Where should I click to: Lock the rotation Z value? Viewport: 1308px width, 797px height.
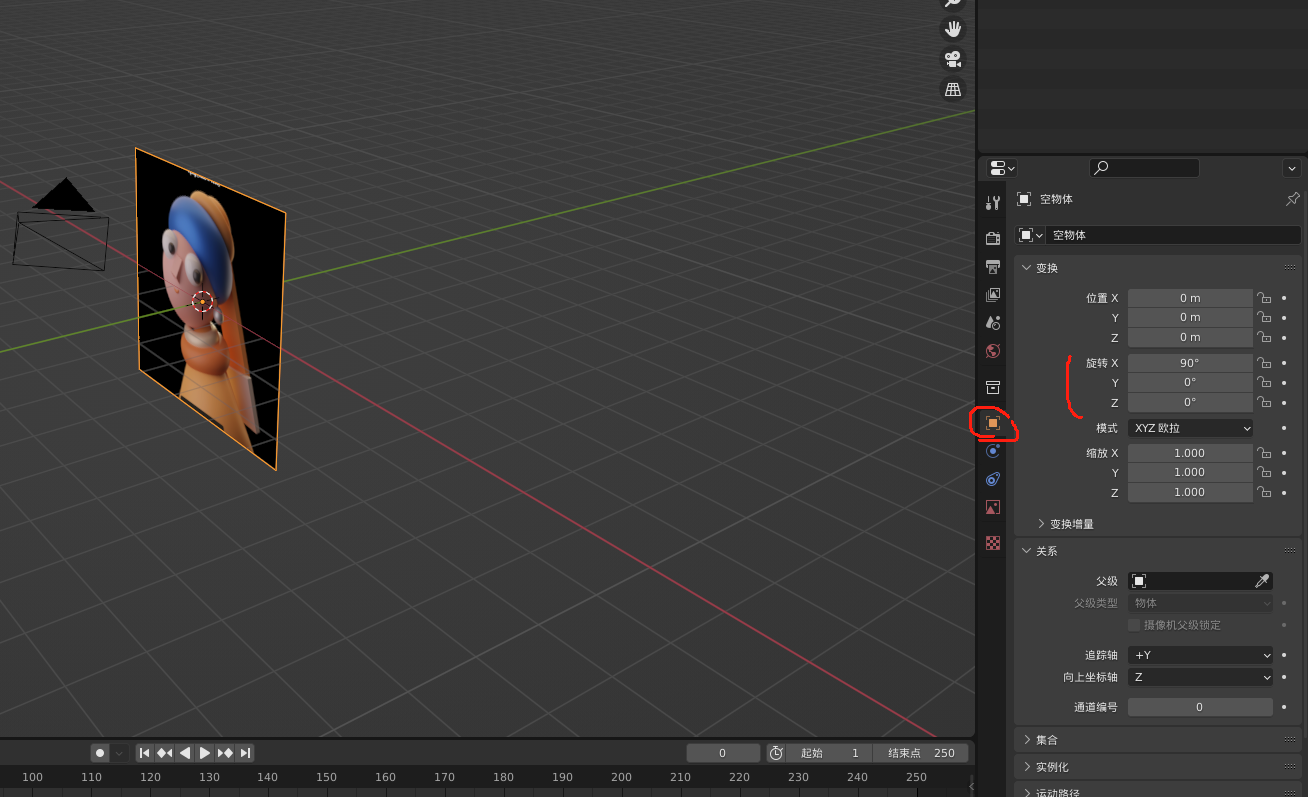click(1264, 402)
